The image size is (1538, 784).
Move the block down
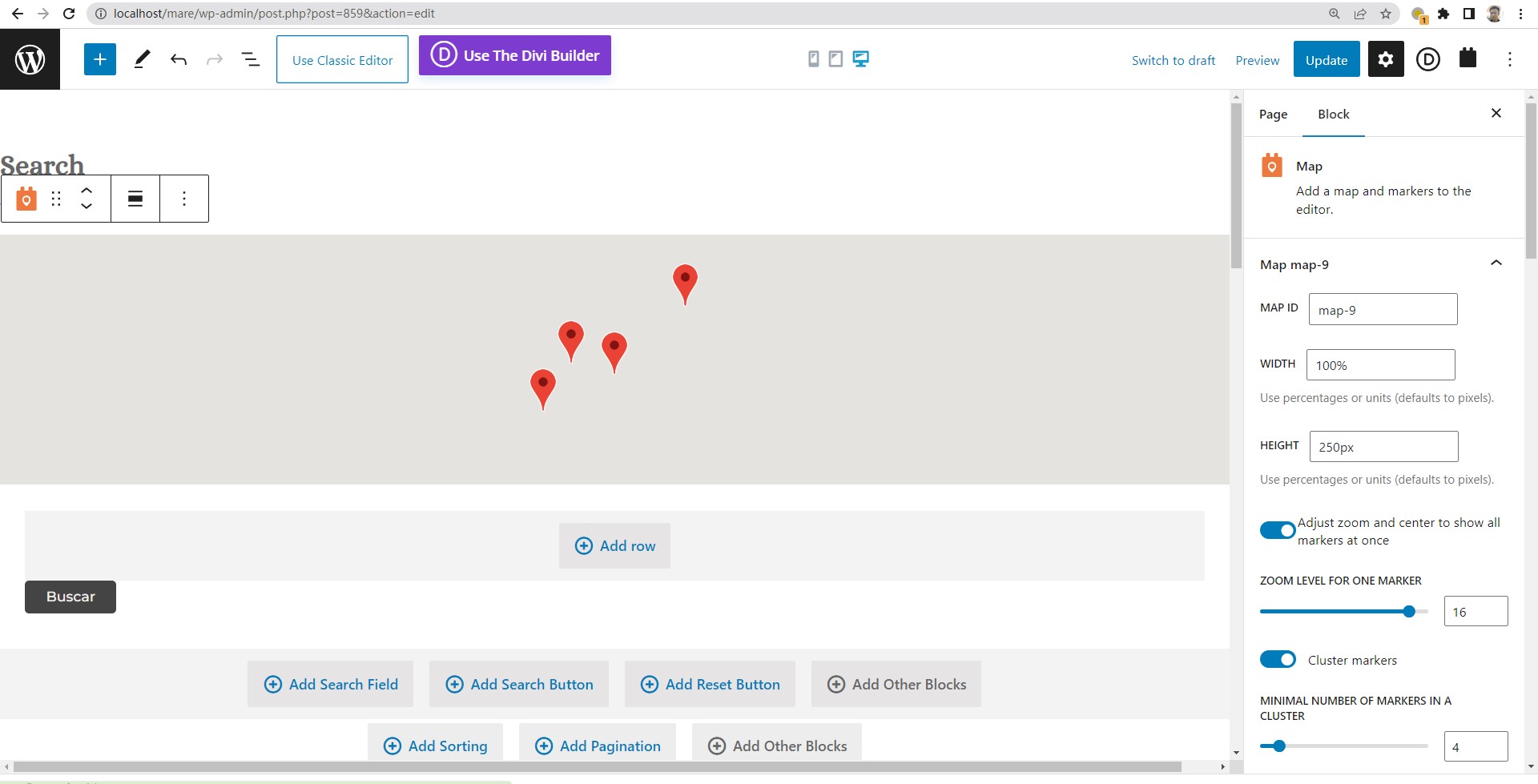[x=87, y=207]
